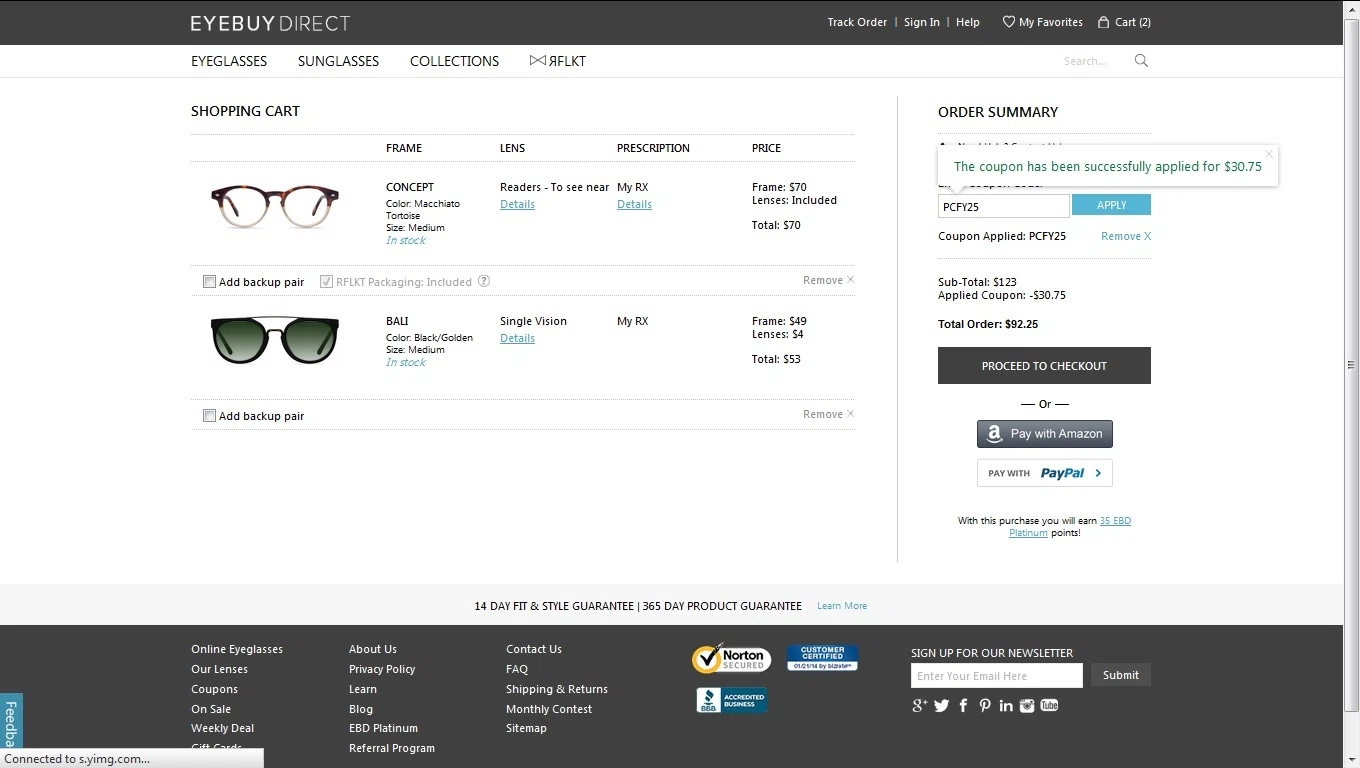Click the Norton Secured badge
The width and height of the screenshot is (1360, 768).
(731, 659)
